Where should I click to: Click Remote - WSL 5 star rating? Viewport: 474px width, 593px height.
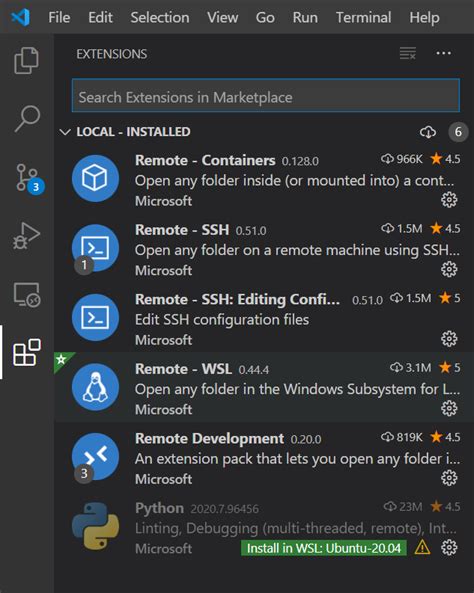[x=450, y=368]
